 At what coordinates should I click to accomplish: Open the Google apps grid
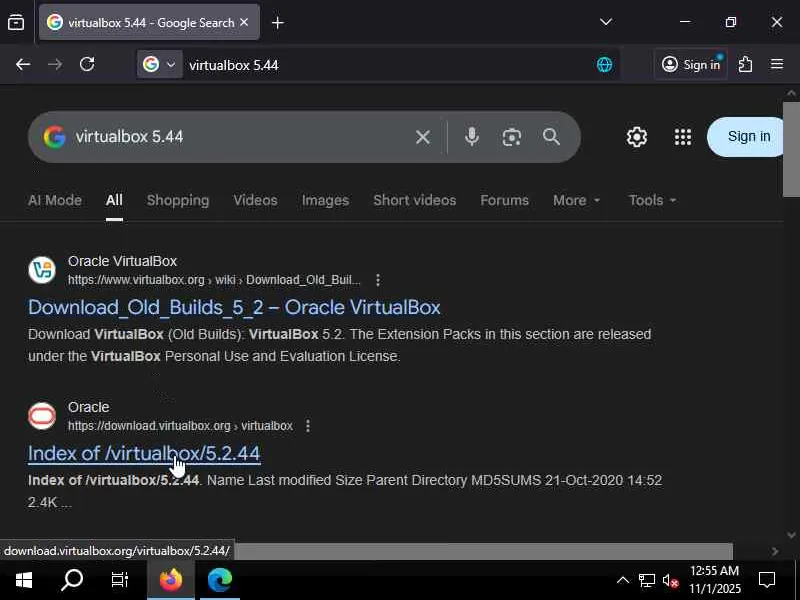pos(683,137)
